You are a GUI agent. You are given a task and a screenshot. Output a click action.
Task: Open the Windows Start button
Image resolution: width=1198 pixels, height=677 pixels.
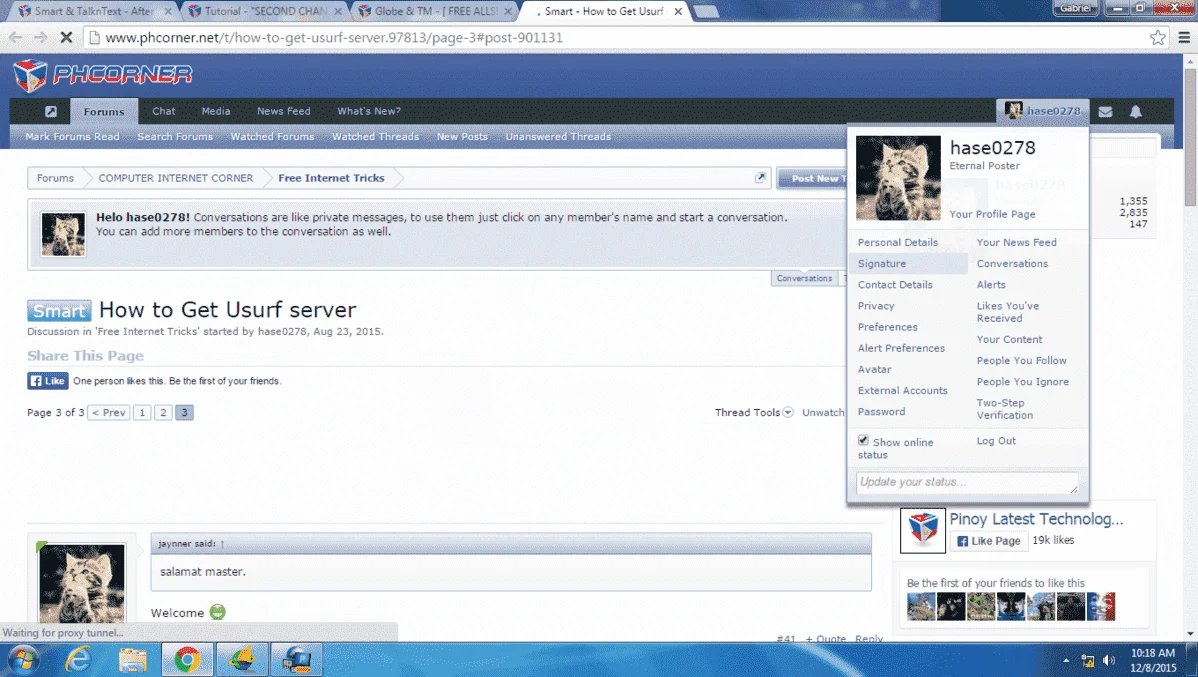tap(22, 659)
